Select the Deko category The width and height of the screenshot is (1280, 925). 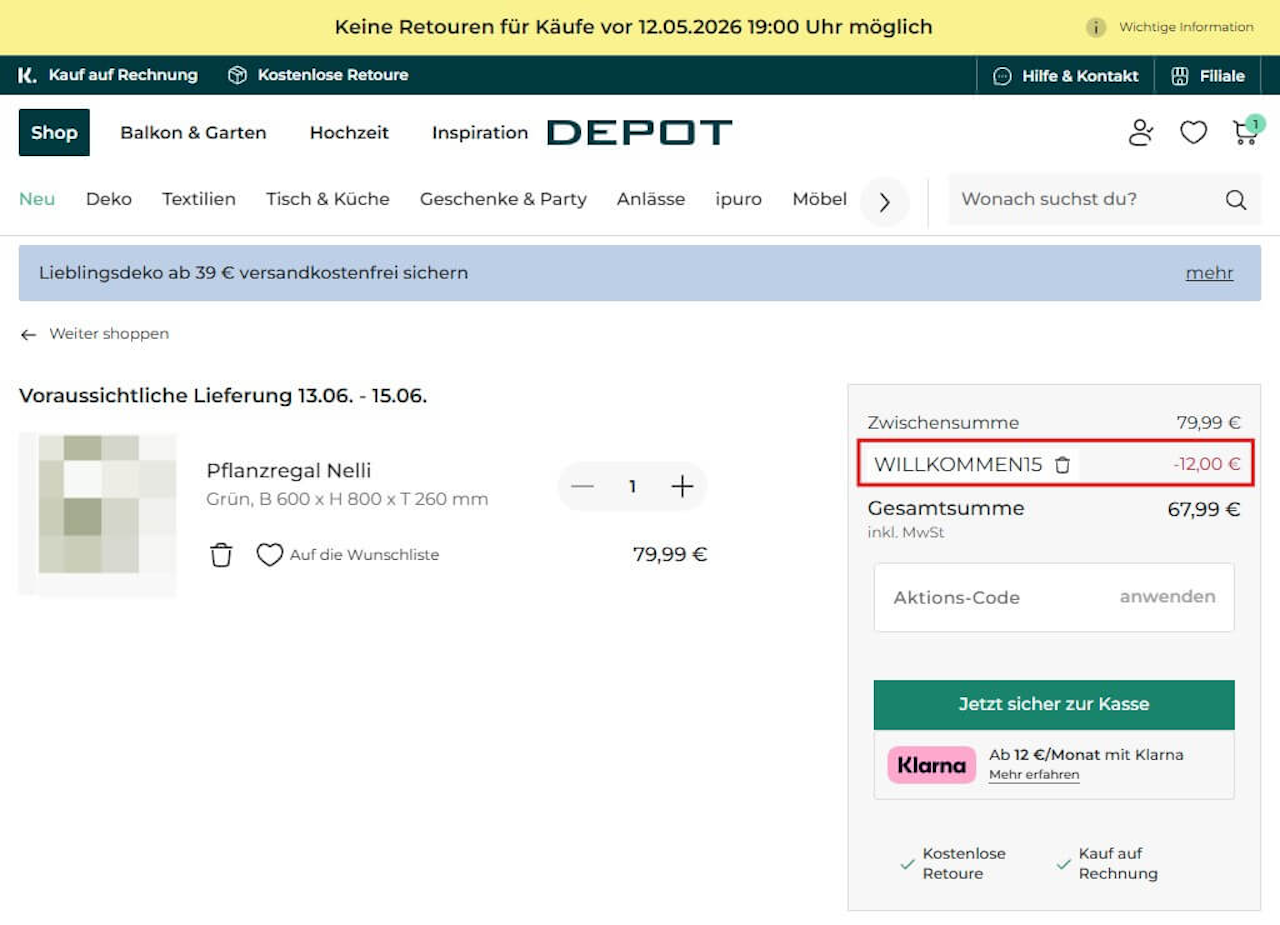[109, 199]
